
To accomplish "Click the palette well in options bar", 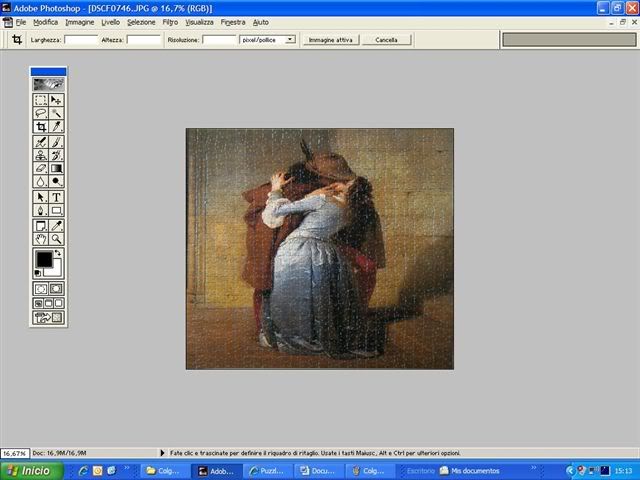I will pos(569,40).
